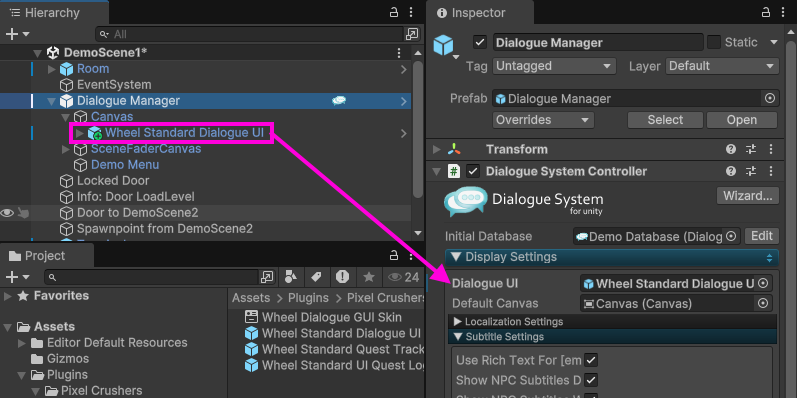
Task: Expand Transform component foldout
Action: (437, 149)
